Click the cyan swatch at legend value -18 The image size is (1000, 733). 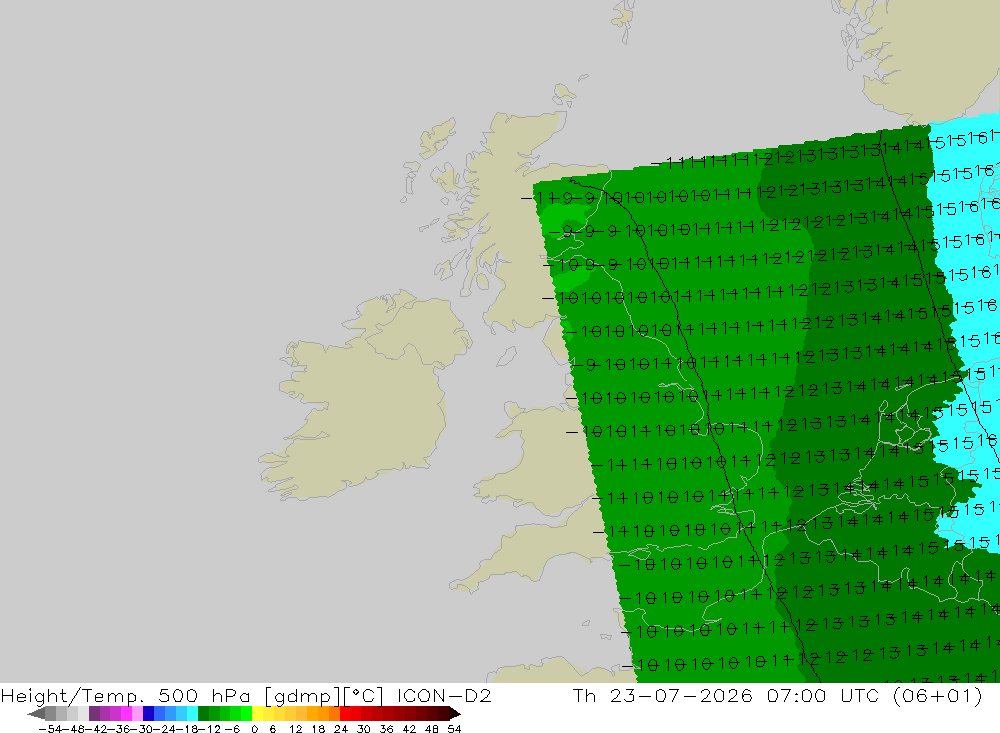coord(192,713)
